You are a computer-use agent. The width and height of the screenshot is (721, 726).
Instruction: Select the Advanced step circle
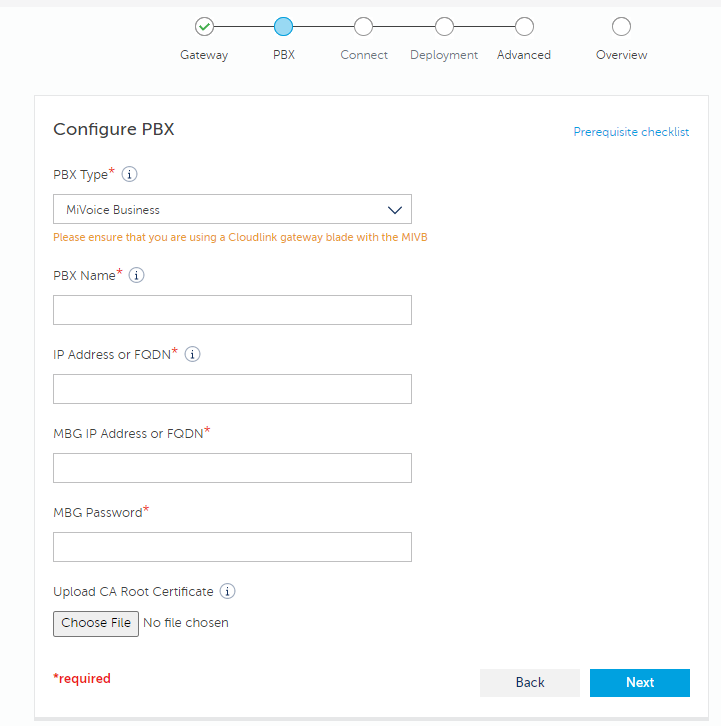pos(524,26)
